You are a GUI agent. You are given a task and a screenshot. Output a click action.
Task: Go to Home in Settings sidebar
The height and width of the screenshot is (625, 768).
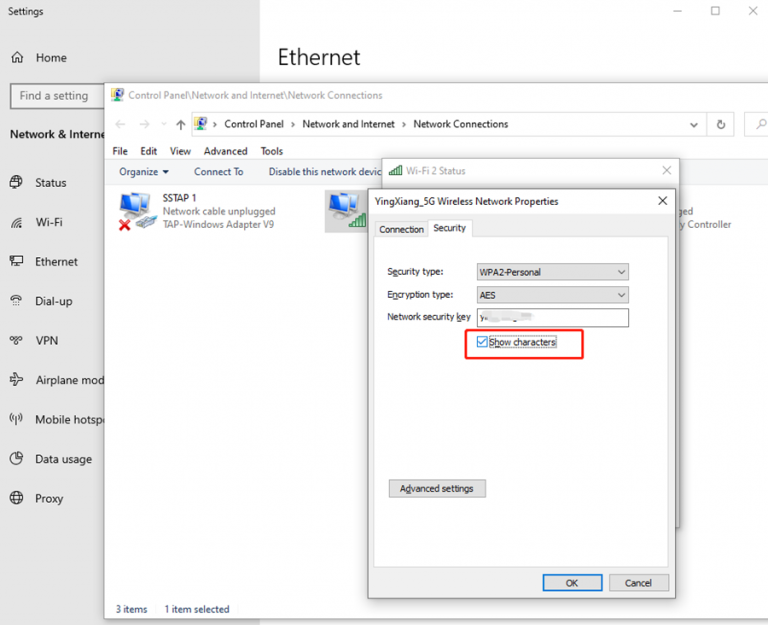39,58
